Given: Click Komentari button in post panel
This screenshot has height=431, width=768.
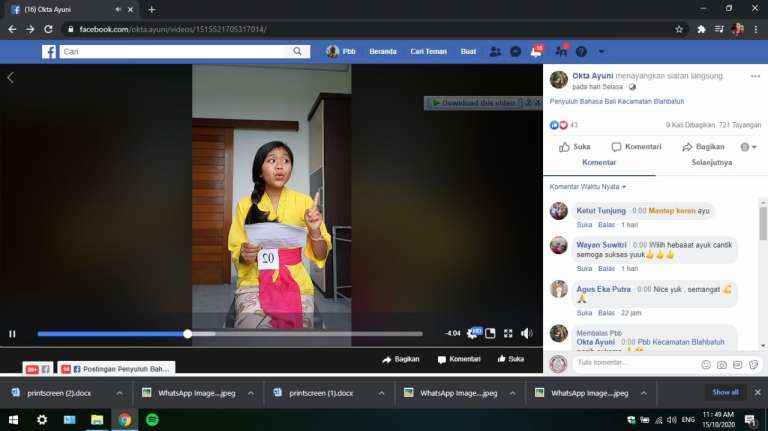Looking at the screenshot, I should (636, 146).
